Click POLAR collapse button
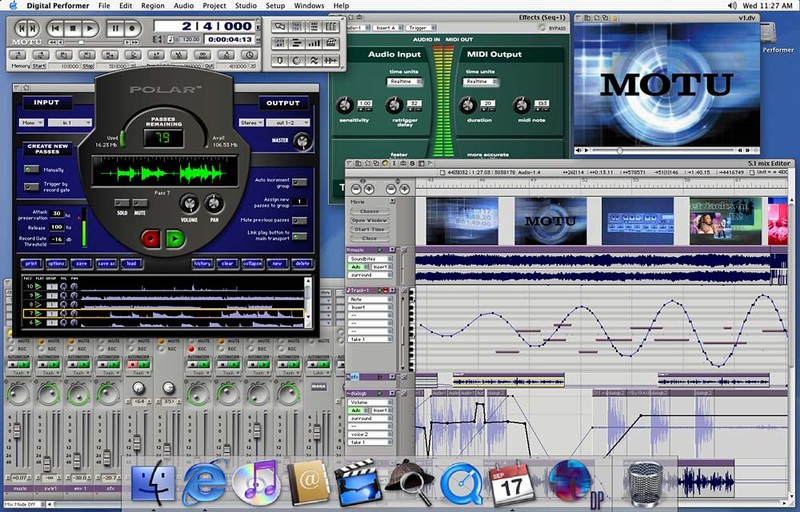 (252, 264)
